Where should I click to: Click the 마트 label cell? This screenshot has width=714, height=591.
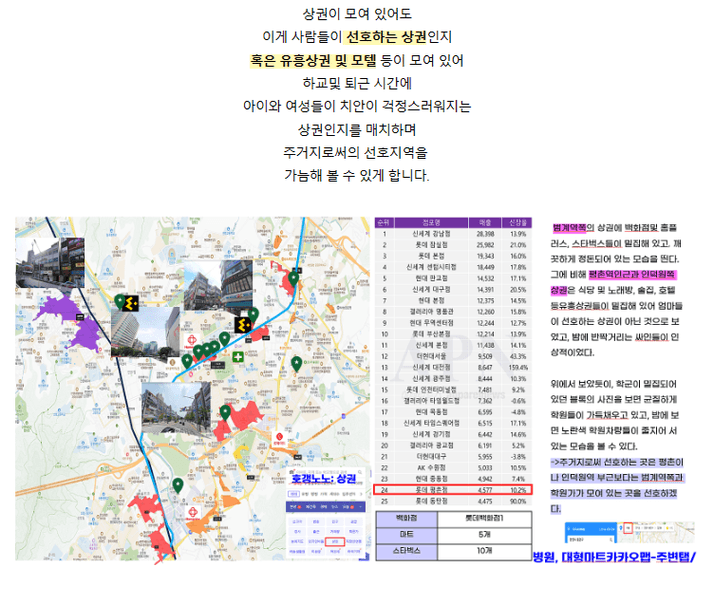407,535
